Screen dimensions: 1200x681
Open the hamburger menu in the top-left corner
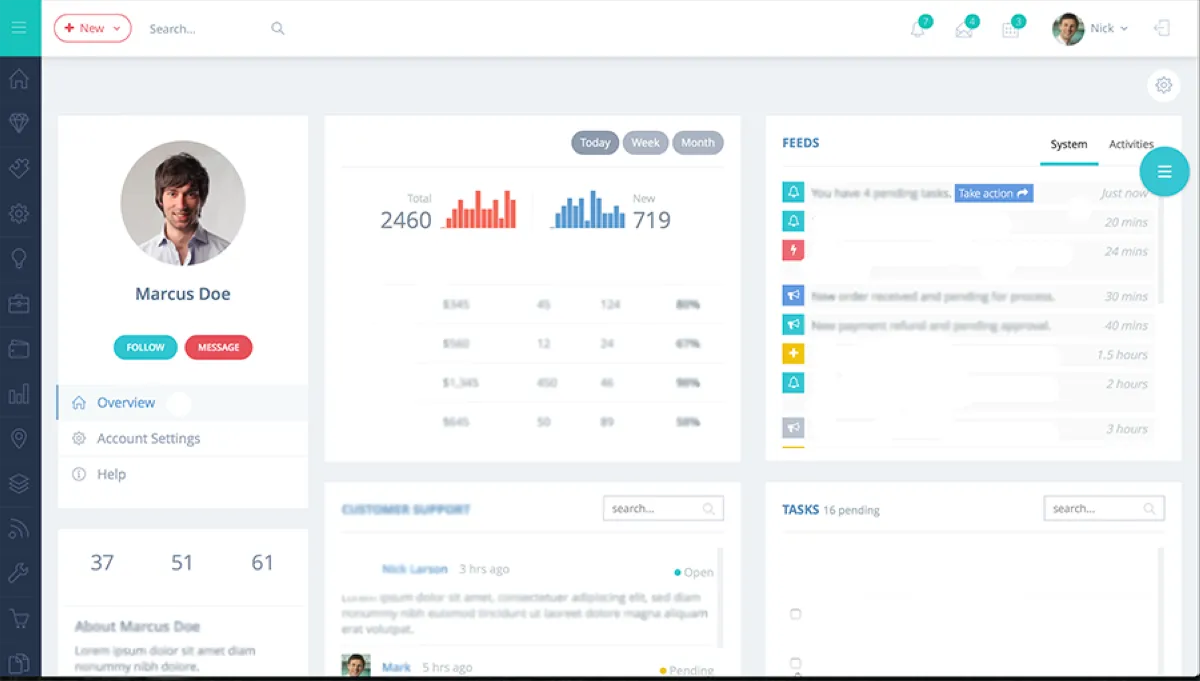19,28
